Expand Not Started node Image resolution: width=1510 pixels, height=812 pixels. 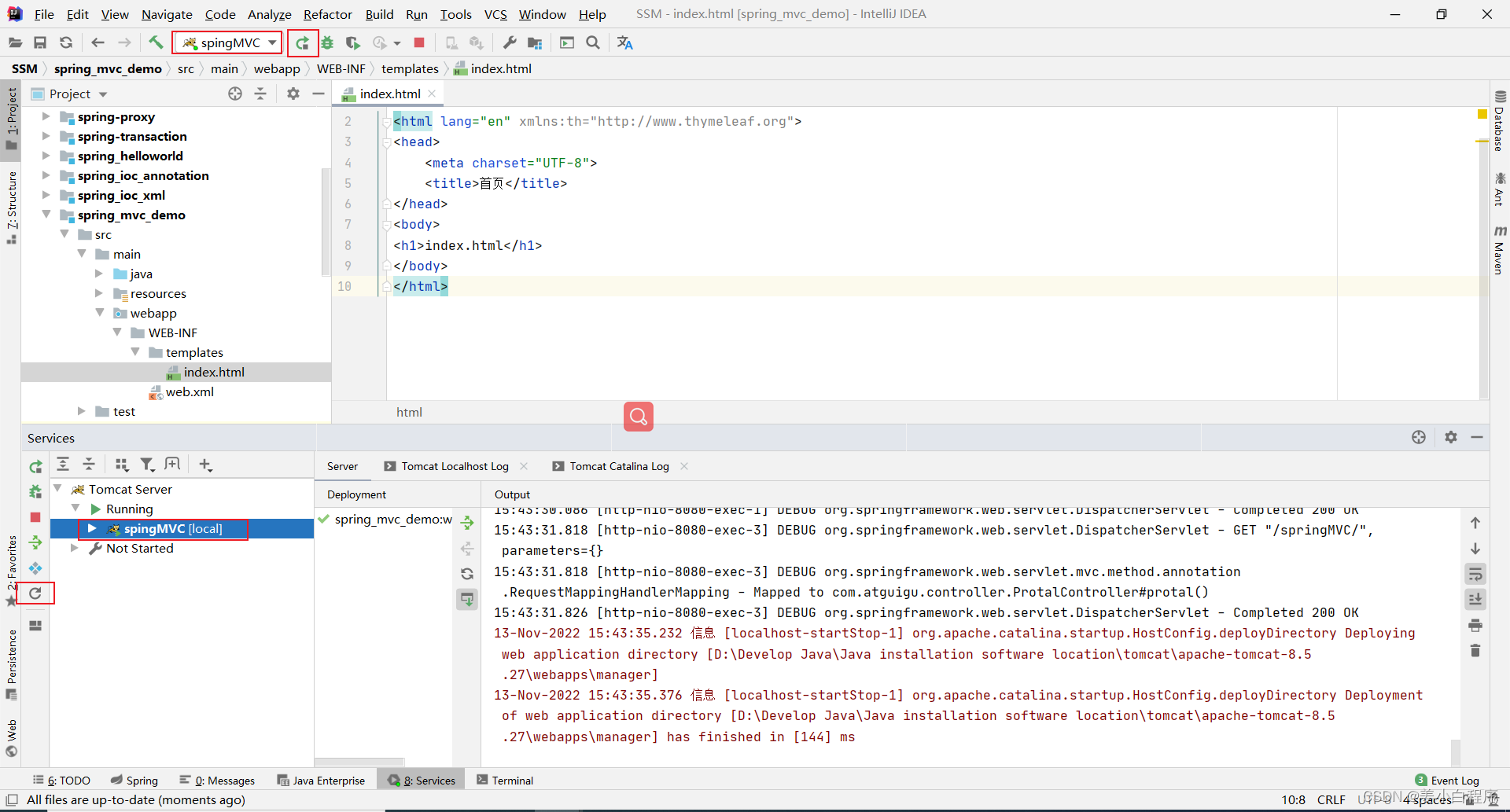pos(75,548)
